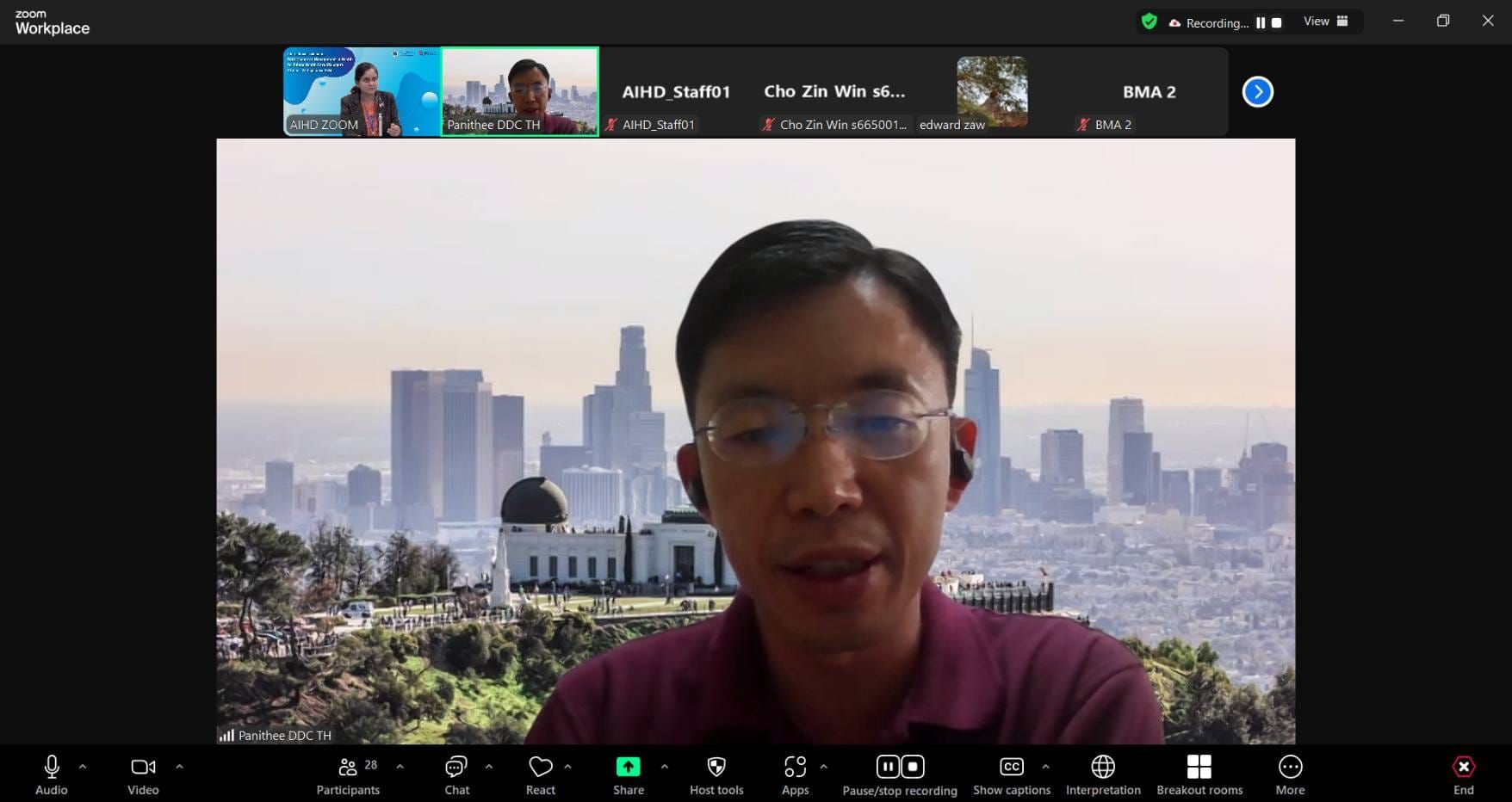Image resolution: width=1512 pixels, height=802 pixels.
Task: Open the View layout menu
Action: (1325, 22)
